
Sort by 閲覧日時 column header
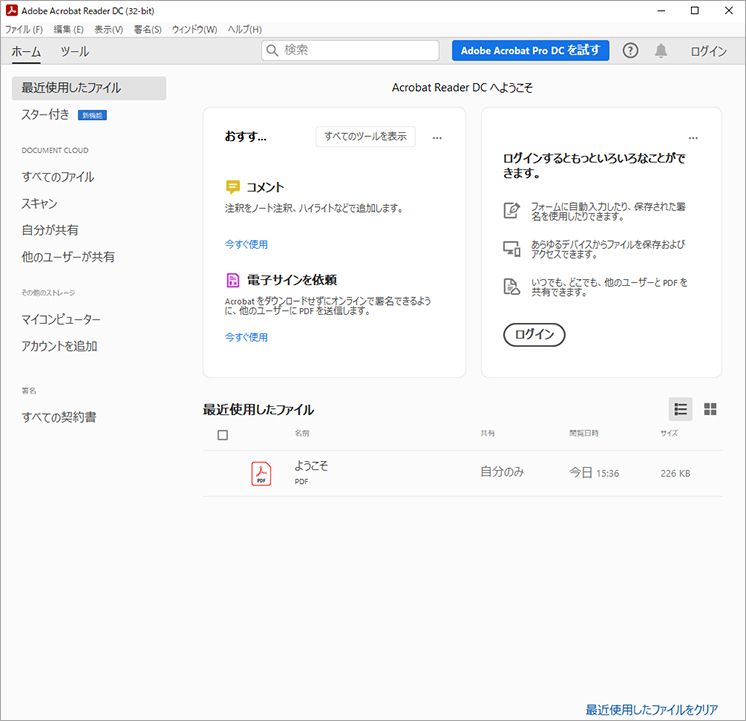pyautogui.click(x=584, y=433)
